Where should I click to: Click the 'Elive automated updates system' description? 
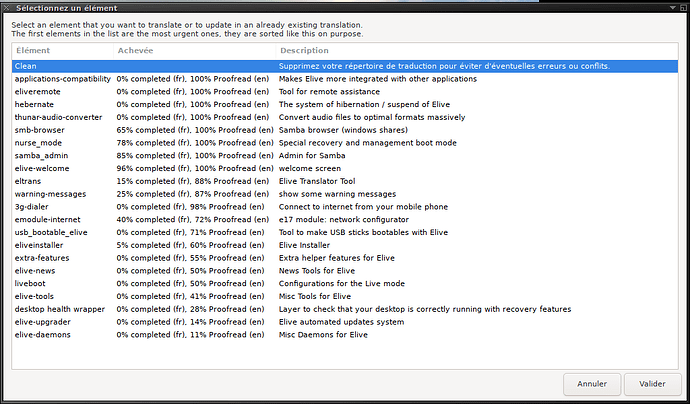click(x=341, y=322)
